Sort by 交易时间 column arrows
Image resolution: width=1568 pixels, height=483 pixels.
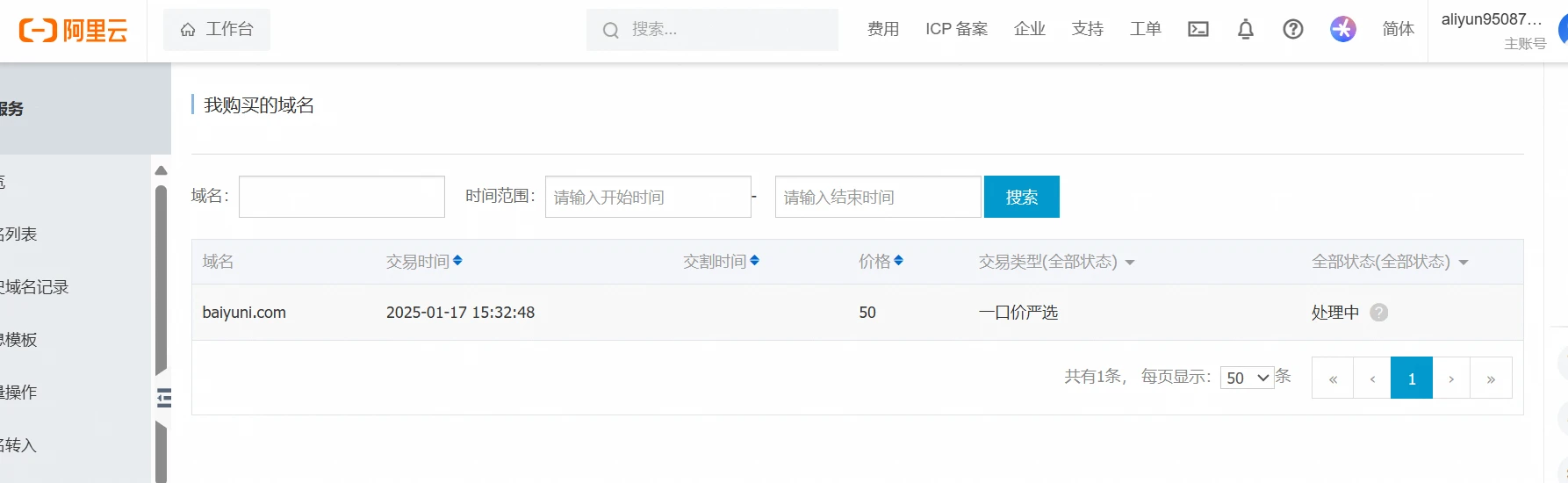[x=457, y=261]
